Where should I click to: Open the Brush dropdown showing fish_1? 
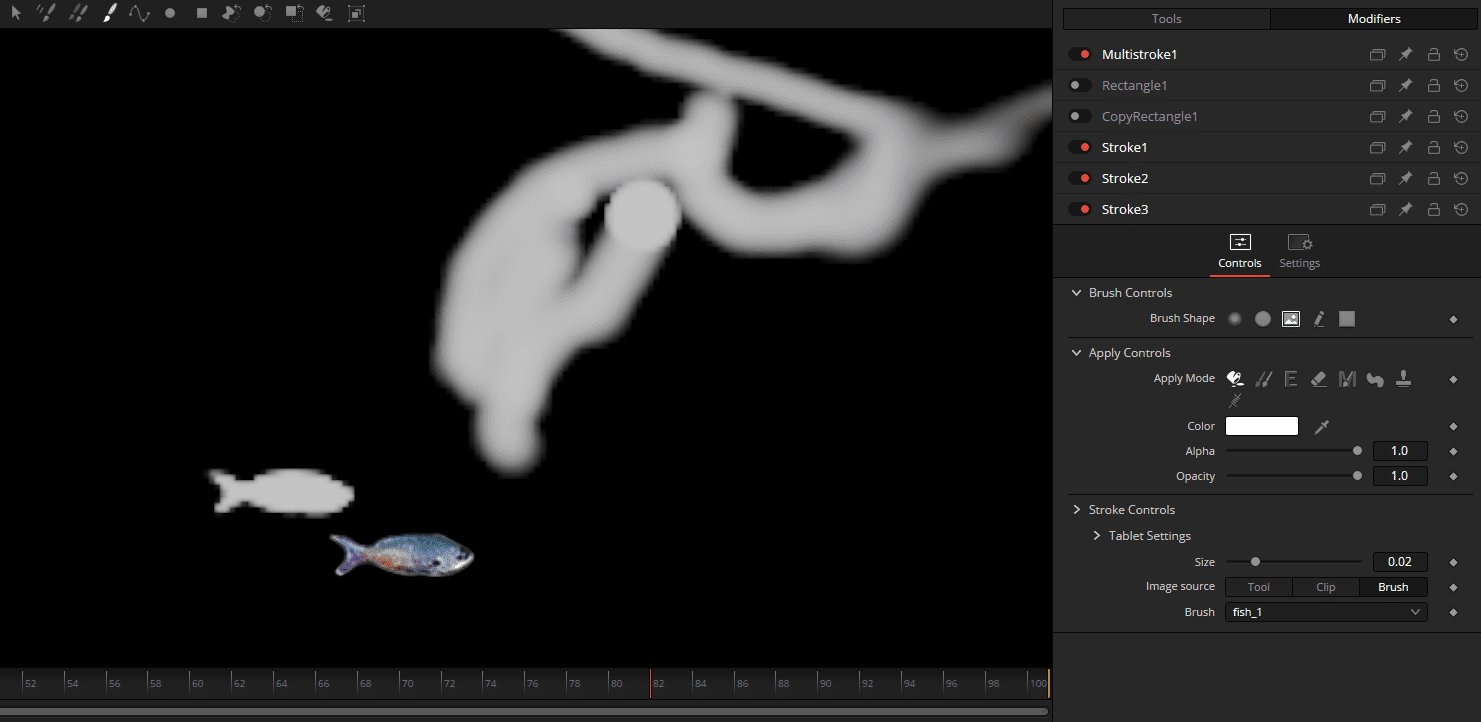pyautogui.click(x=1325, y=611)
